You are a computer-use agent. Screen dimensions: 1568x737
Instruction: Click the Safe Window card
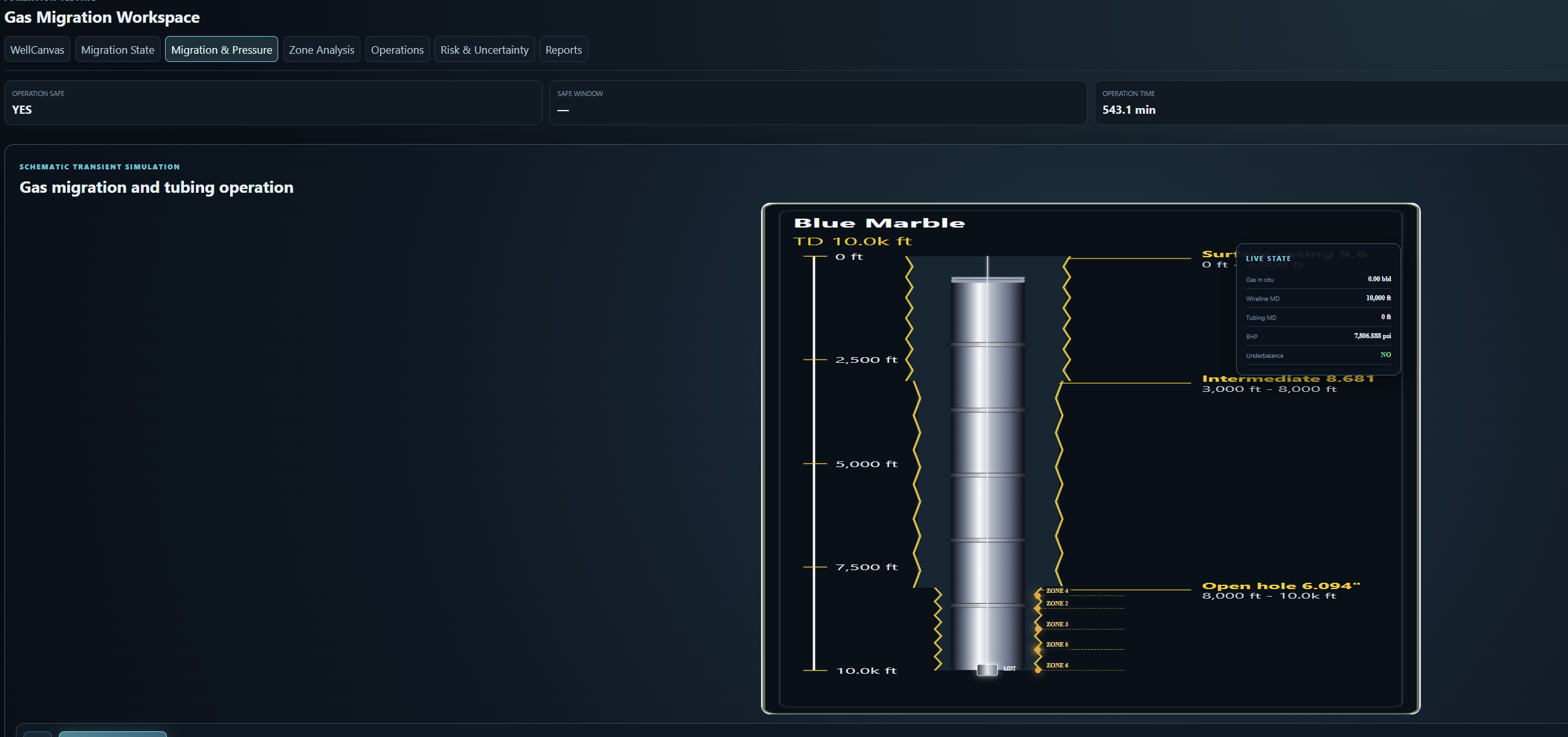click(x=818, y=102)
